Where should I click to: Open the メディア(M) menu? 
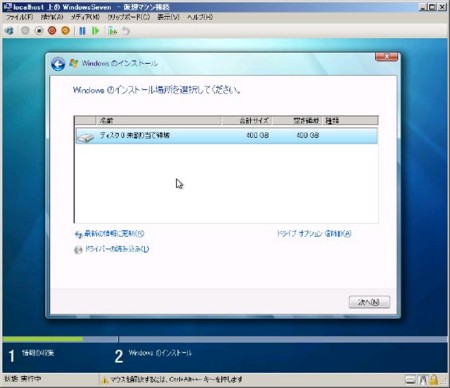pyautogui.click(x=85, y=17)
